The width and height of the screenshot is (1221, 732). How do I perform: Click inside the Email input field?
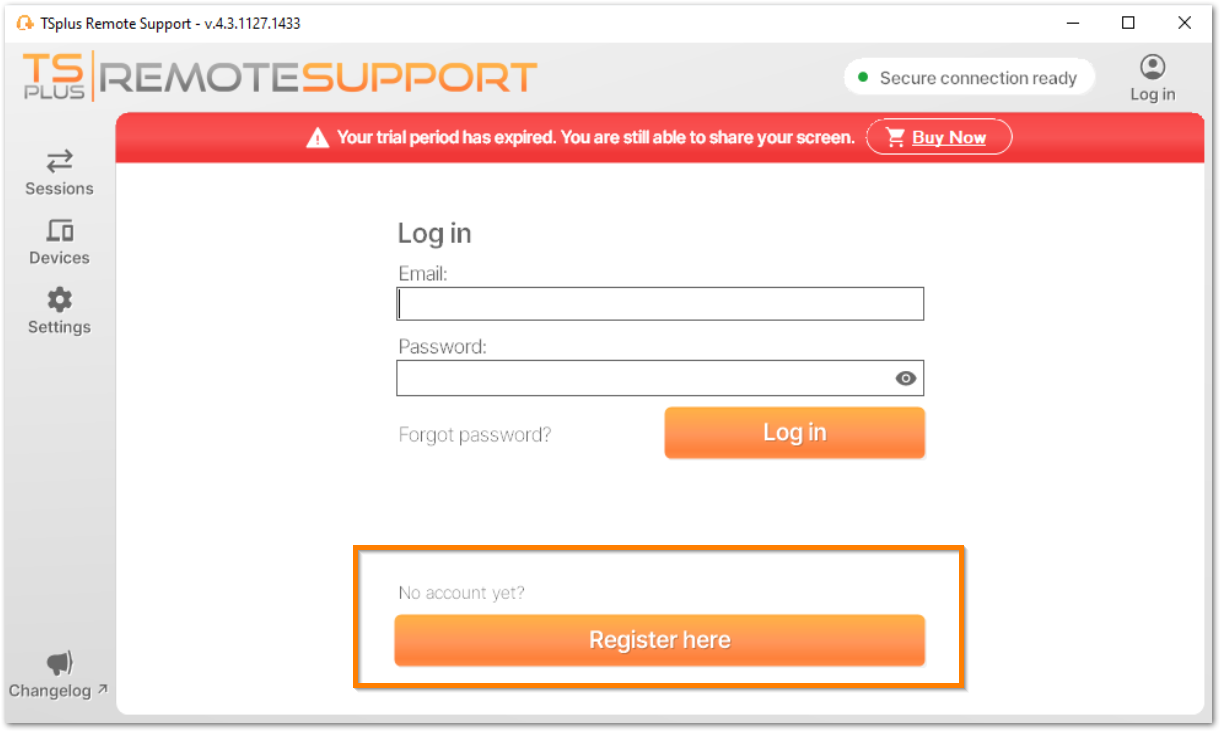(660, 303)
